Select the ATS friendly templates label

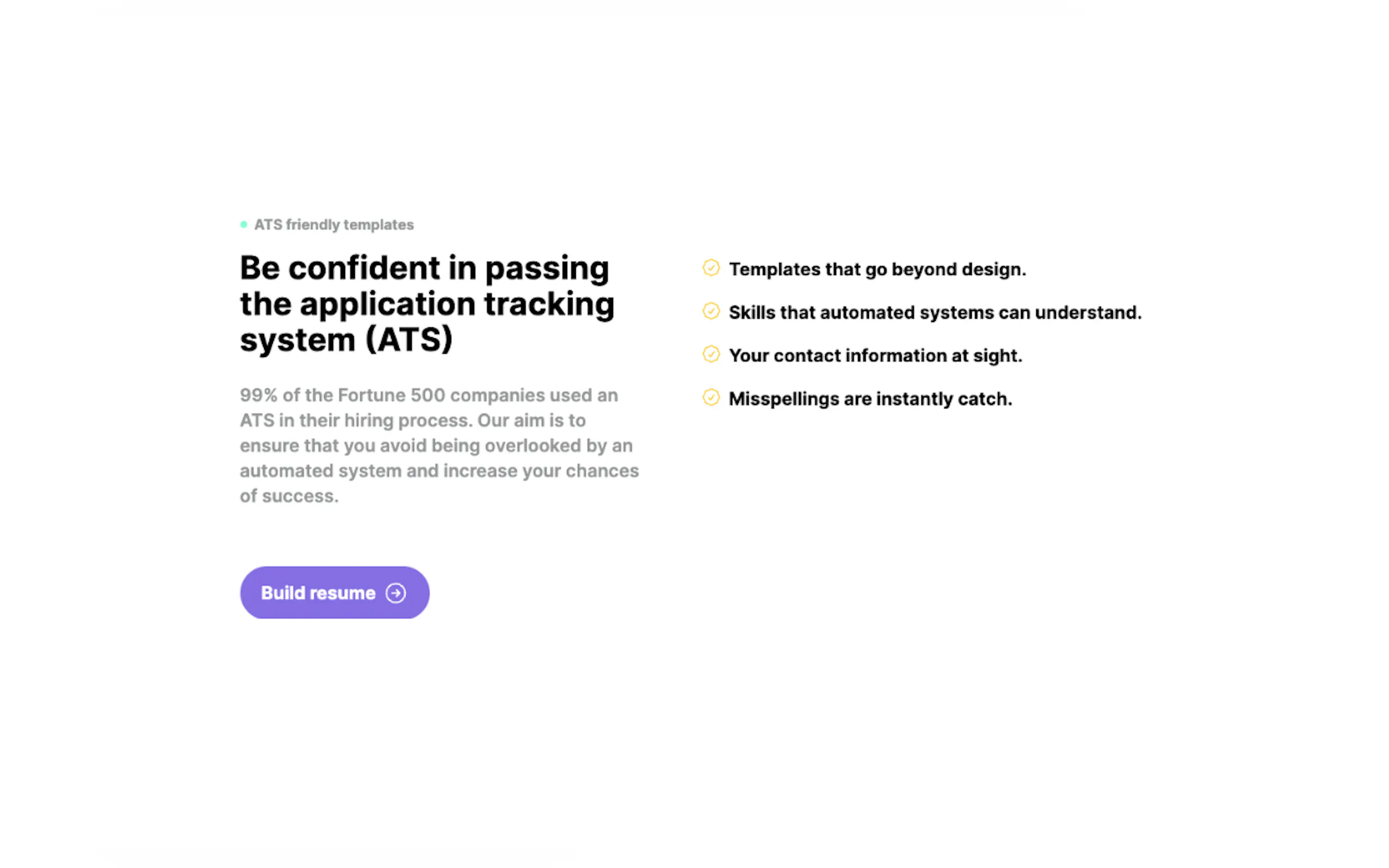tap(334, 225)
